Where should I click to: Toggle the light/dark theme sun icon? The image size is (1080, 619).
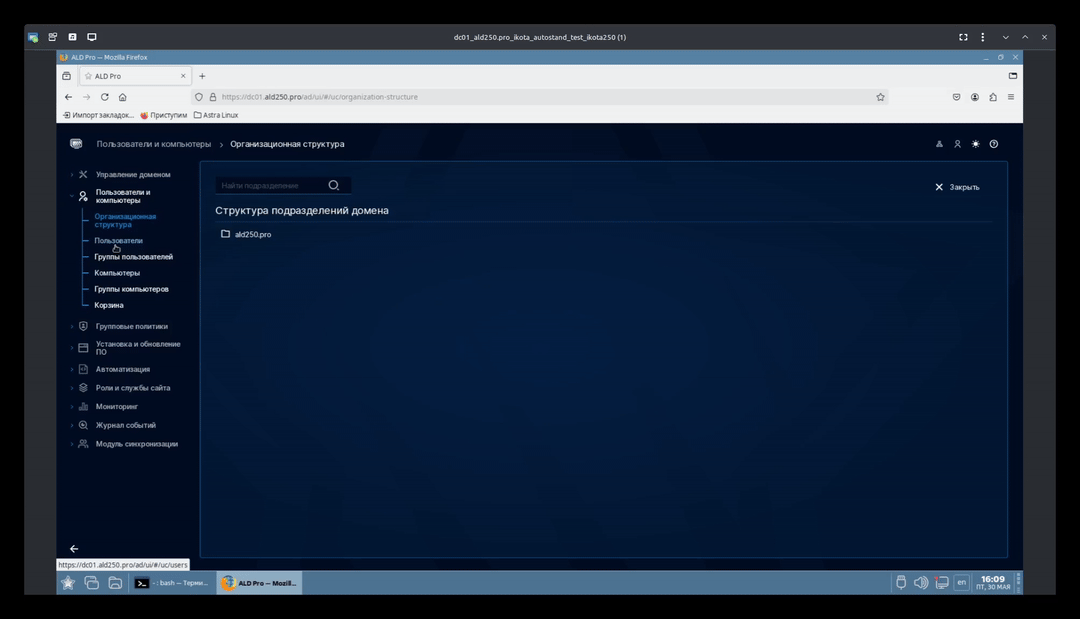pos(976,144)
